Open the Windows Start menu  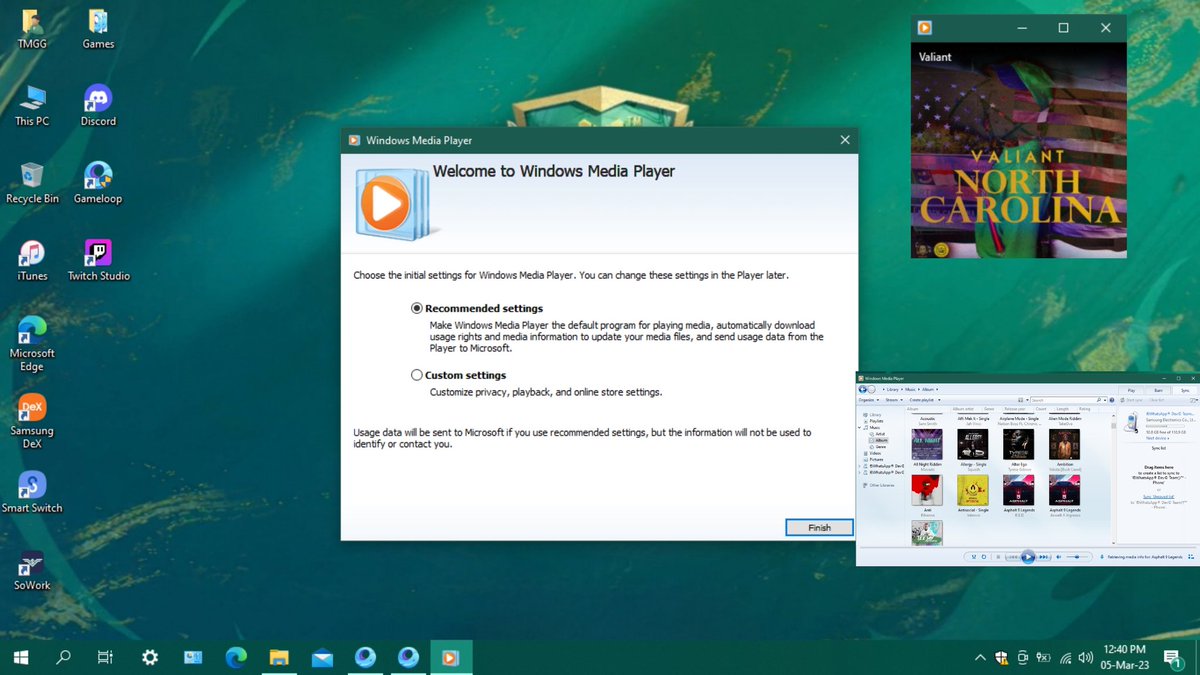(x=20, y=657)
